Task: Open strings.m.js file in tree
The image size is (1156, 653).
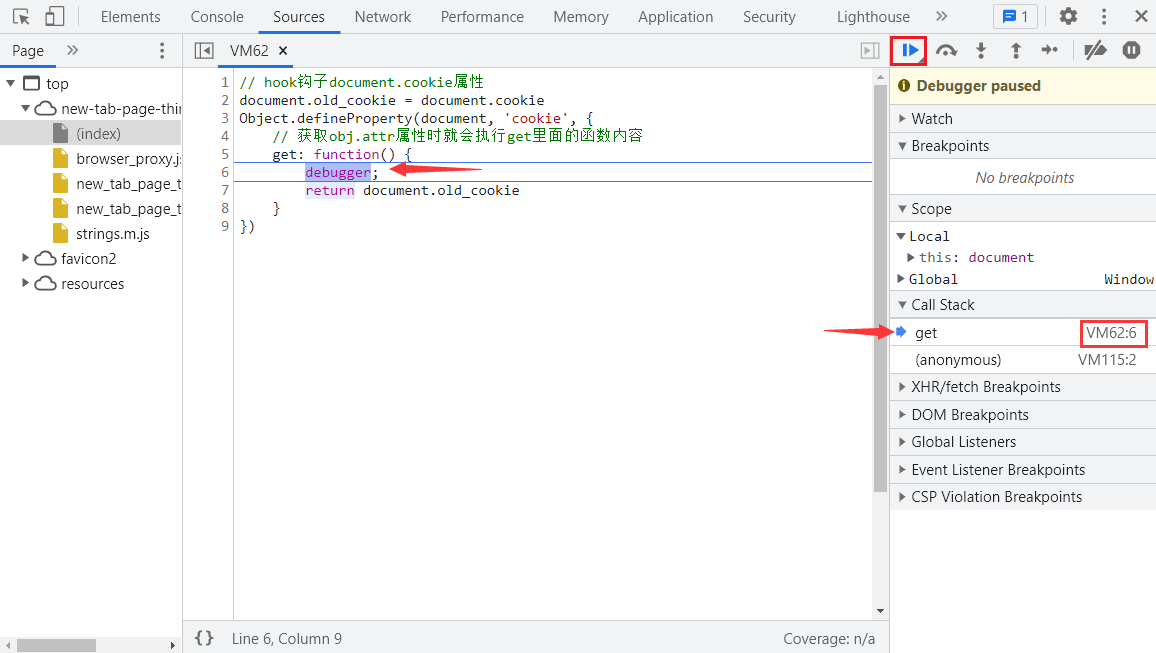Action: (112, 234)
